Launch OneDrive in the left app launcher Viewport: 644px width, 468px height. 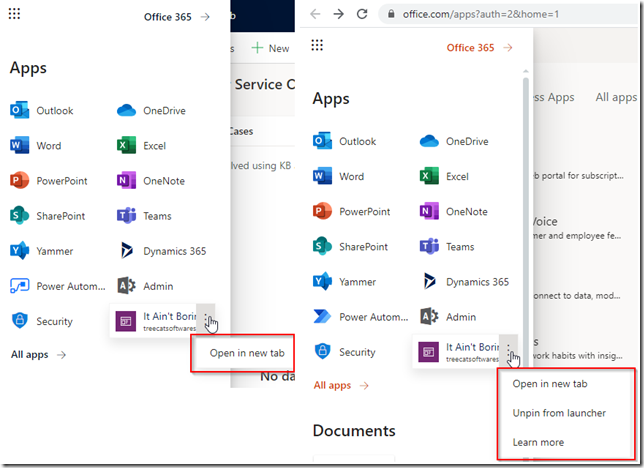coord(151,111)
